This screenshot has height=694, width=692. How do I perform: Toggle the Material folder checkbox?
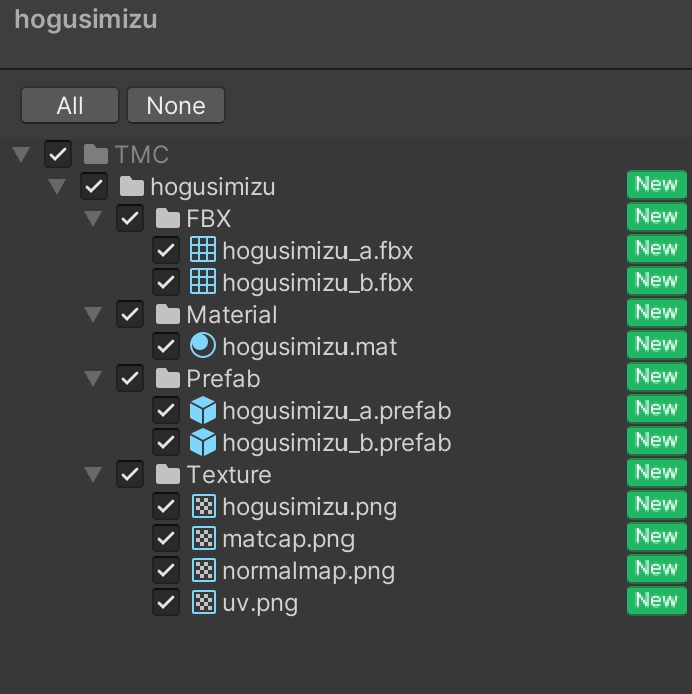tap(130, 314)
